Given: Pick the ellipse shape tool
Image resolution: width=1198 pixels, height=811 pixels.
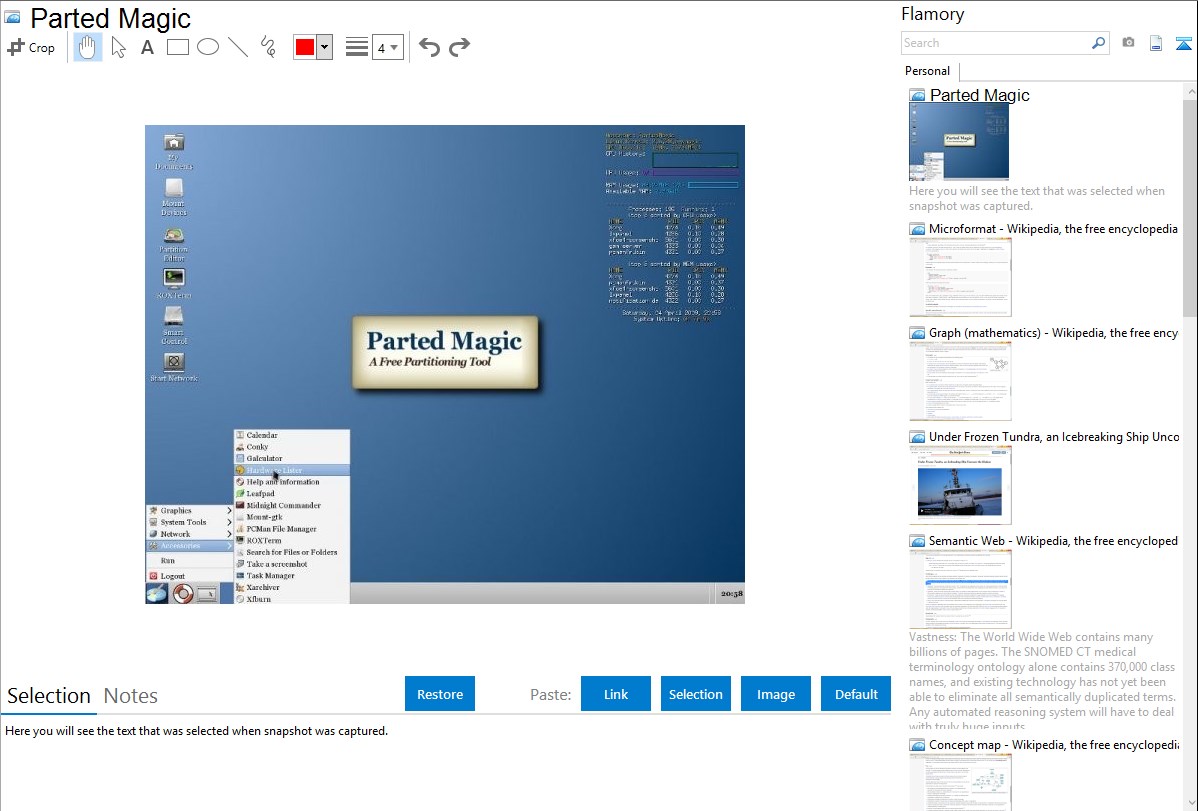Looking at the screenshot, I should pyautogui.click(x=208, y=47).
